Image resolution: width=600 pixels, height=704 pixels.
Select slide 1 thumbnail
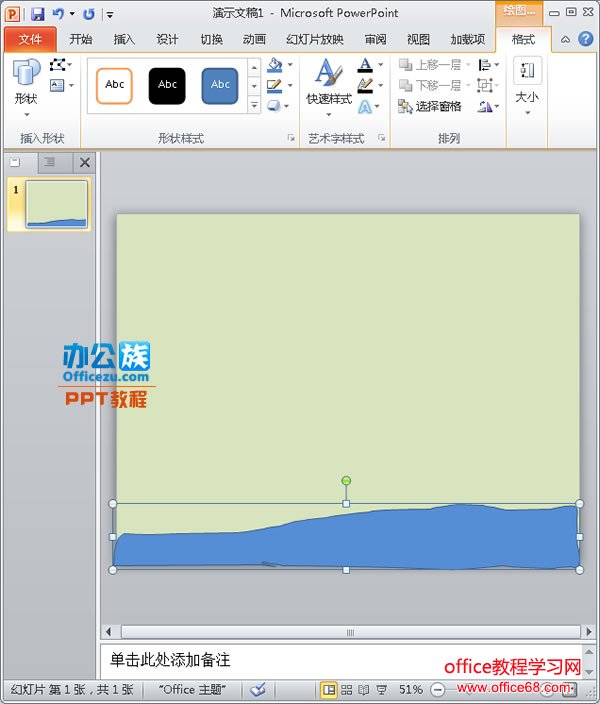[x=56, y=204]
